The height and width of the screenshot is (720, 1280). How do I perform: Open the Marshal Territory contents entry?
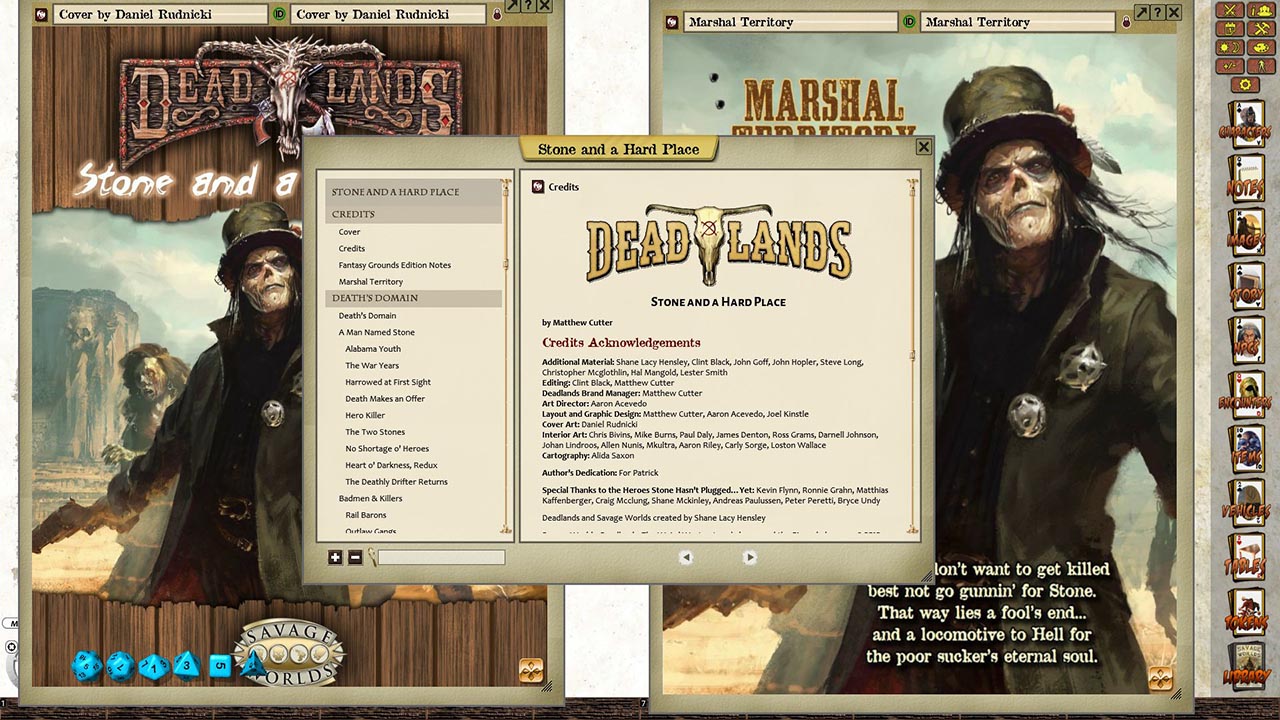coord(371,282)
